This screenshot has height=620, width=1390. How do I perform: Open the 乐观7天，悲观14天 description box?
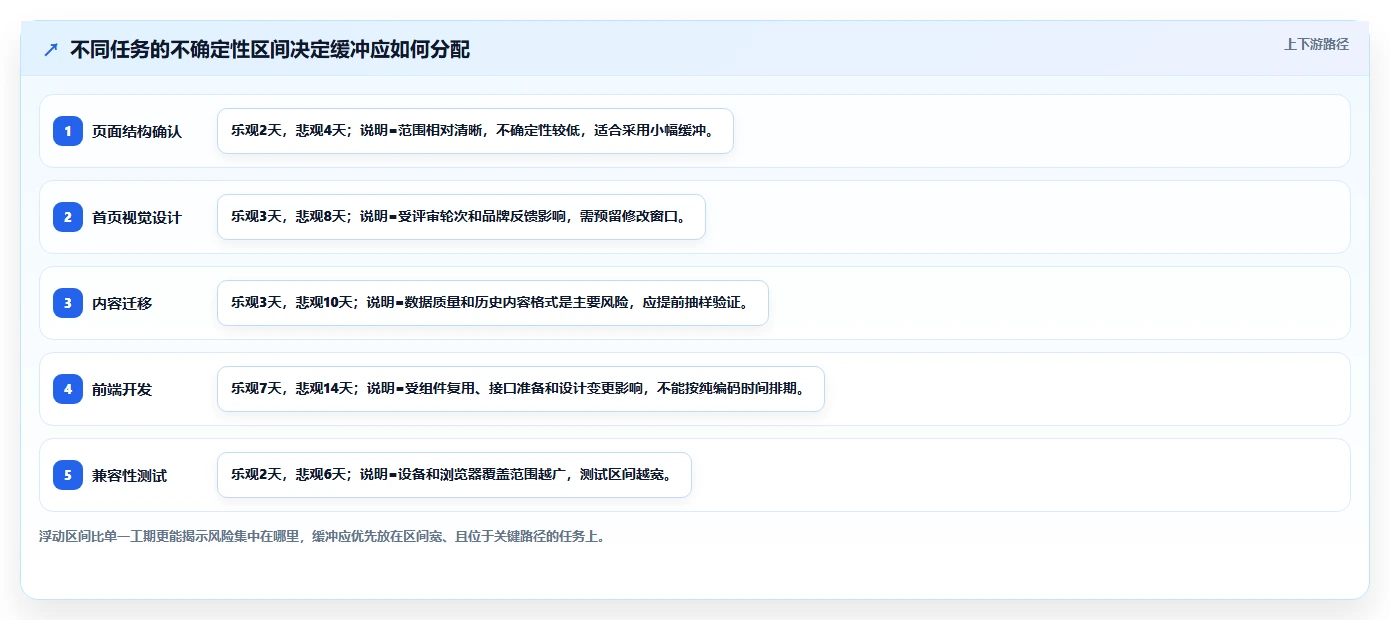521,389
